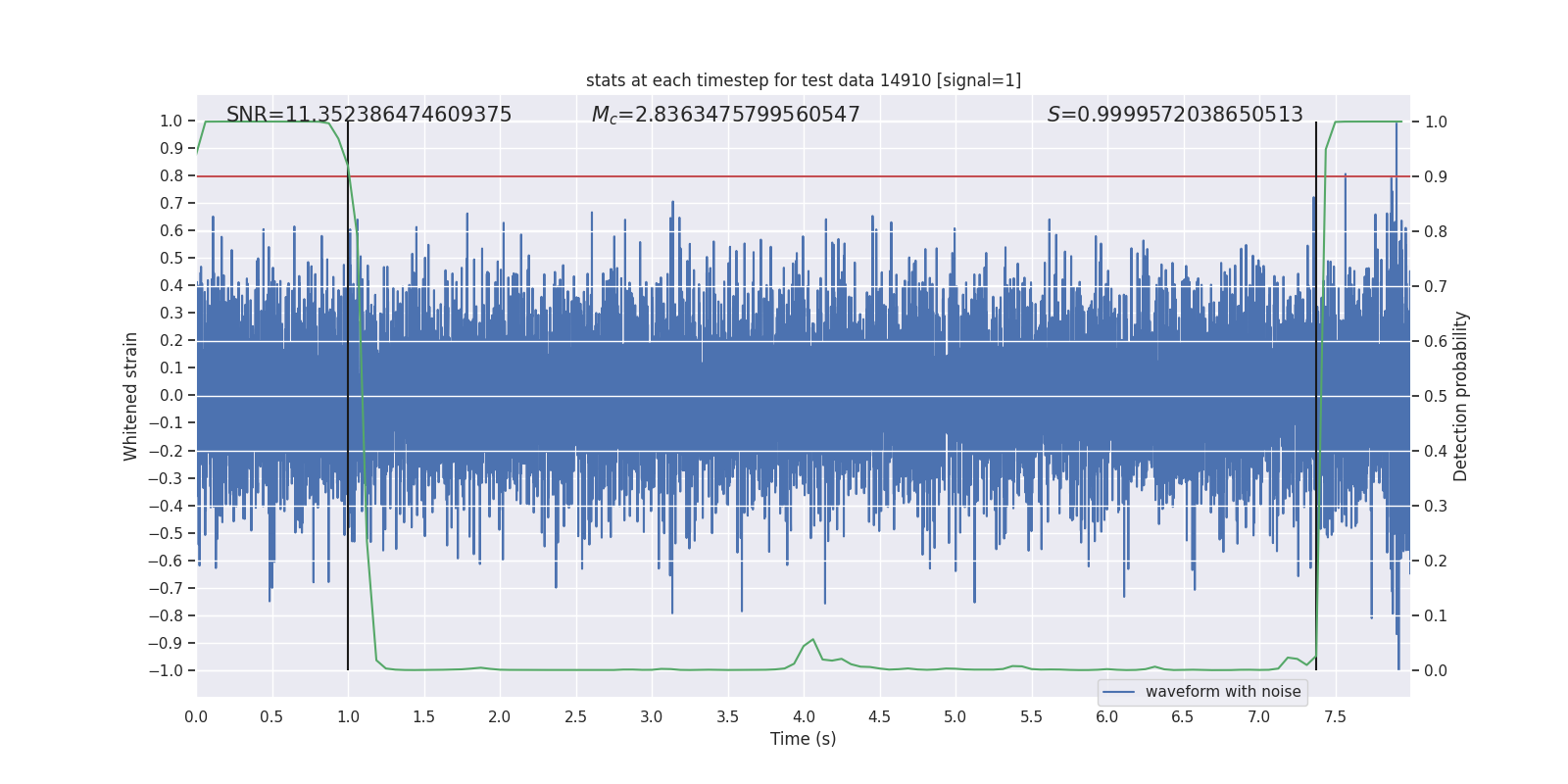The image size is (1568, 784).
Task: Click the black vertical marker line at 1.0 s
Action: [x=348, y=396]
